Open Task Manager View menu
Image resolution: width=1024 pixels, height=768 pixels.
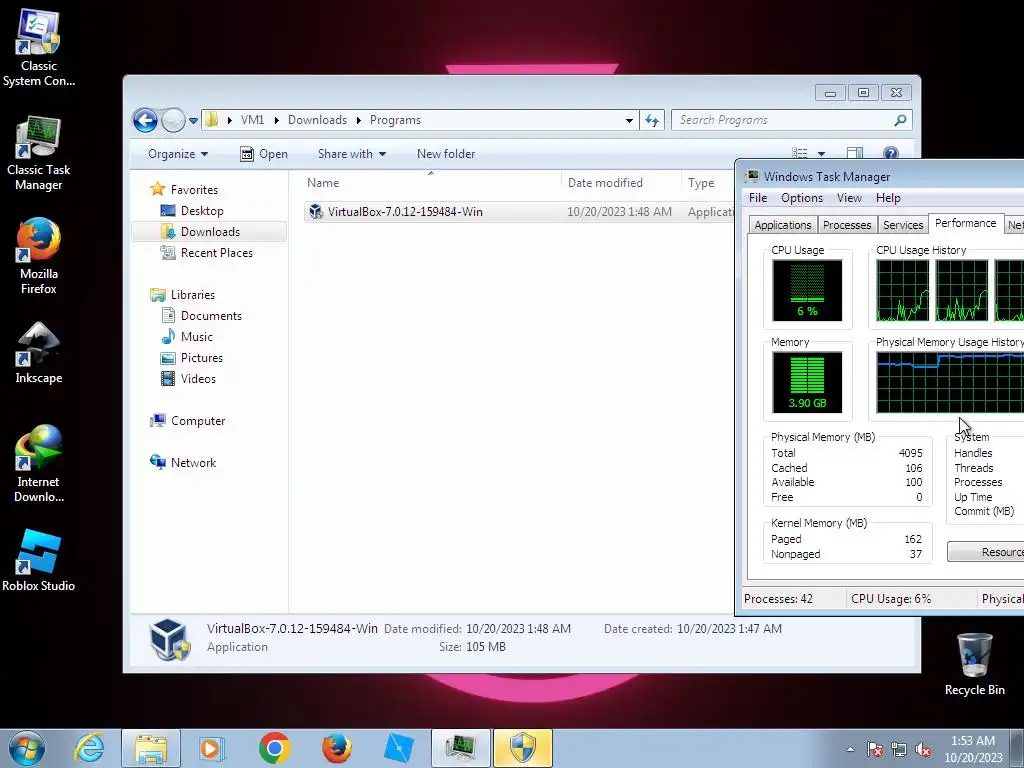point(849,198)
